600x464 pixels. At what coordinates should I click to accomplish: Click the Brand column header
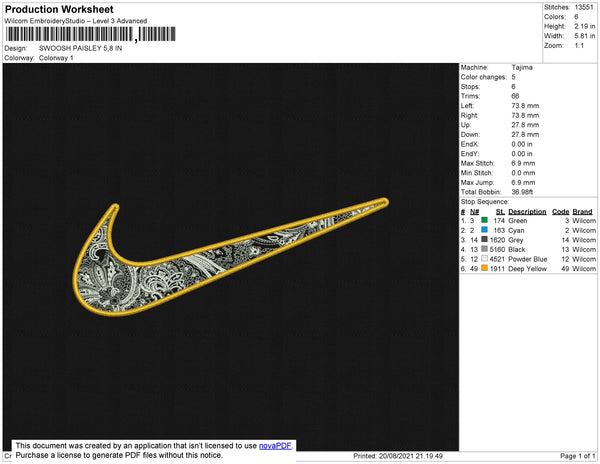click(x=582, y=212)
